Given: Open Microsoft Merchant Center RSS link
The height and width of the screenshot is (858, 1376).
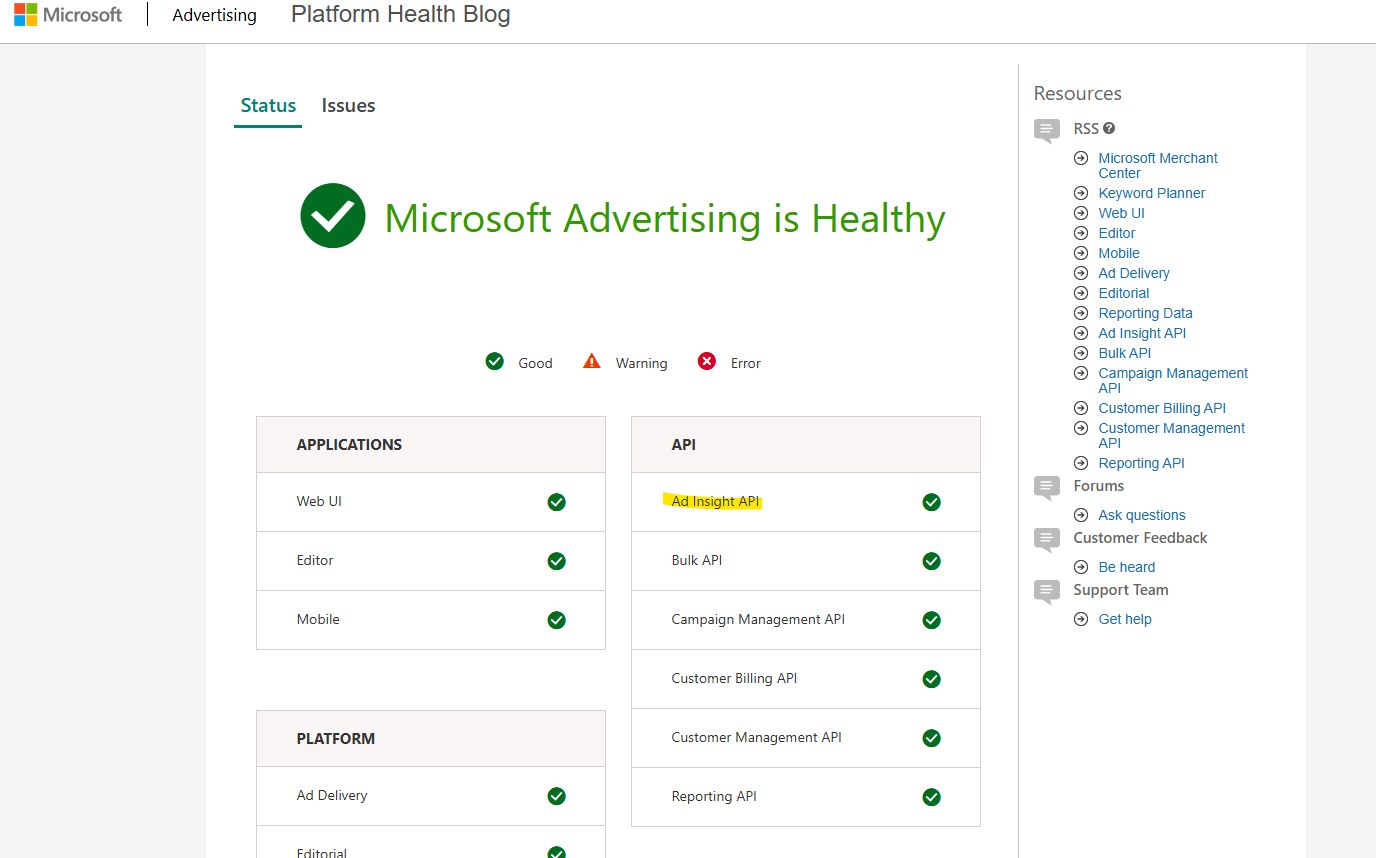Looking at the screenshot, I should 1158,165.
